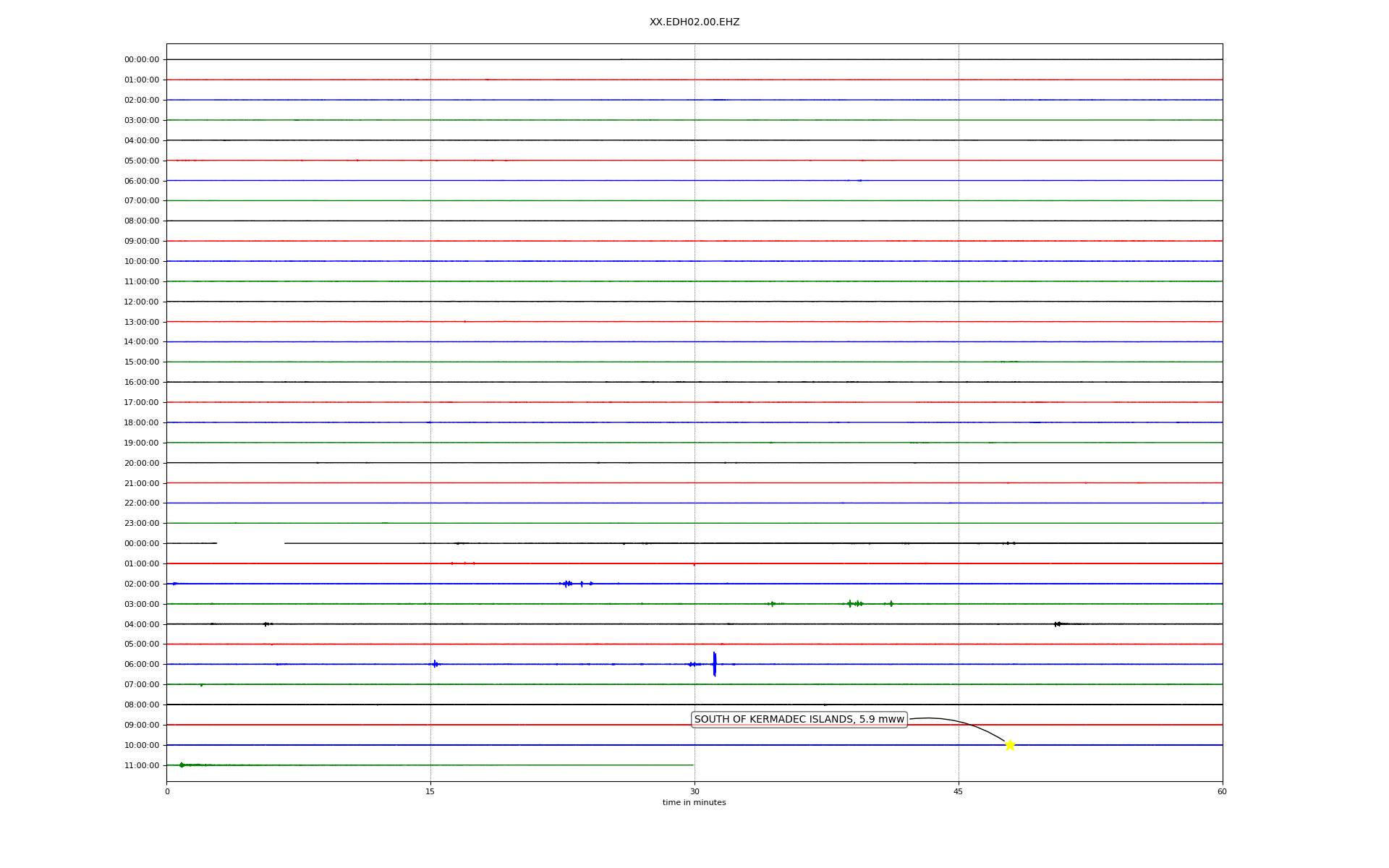Image resolution: width=1389 pixels, height=868 pixels.
Task: Click the black event late in second 04:00:00 trace
Action: 1058,624
